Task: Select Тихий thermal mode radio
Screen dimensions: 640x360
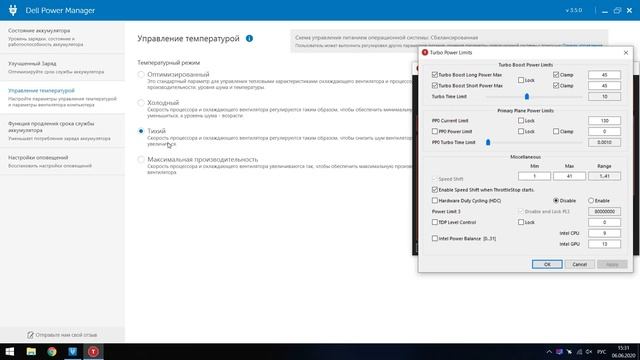Action: pyautogui.click(x=141, y=131)
